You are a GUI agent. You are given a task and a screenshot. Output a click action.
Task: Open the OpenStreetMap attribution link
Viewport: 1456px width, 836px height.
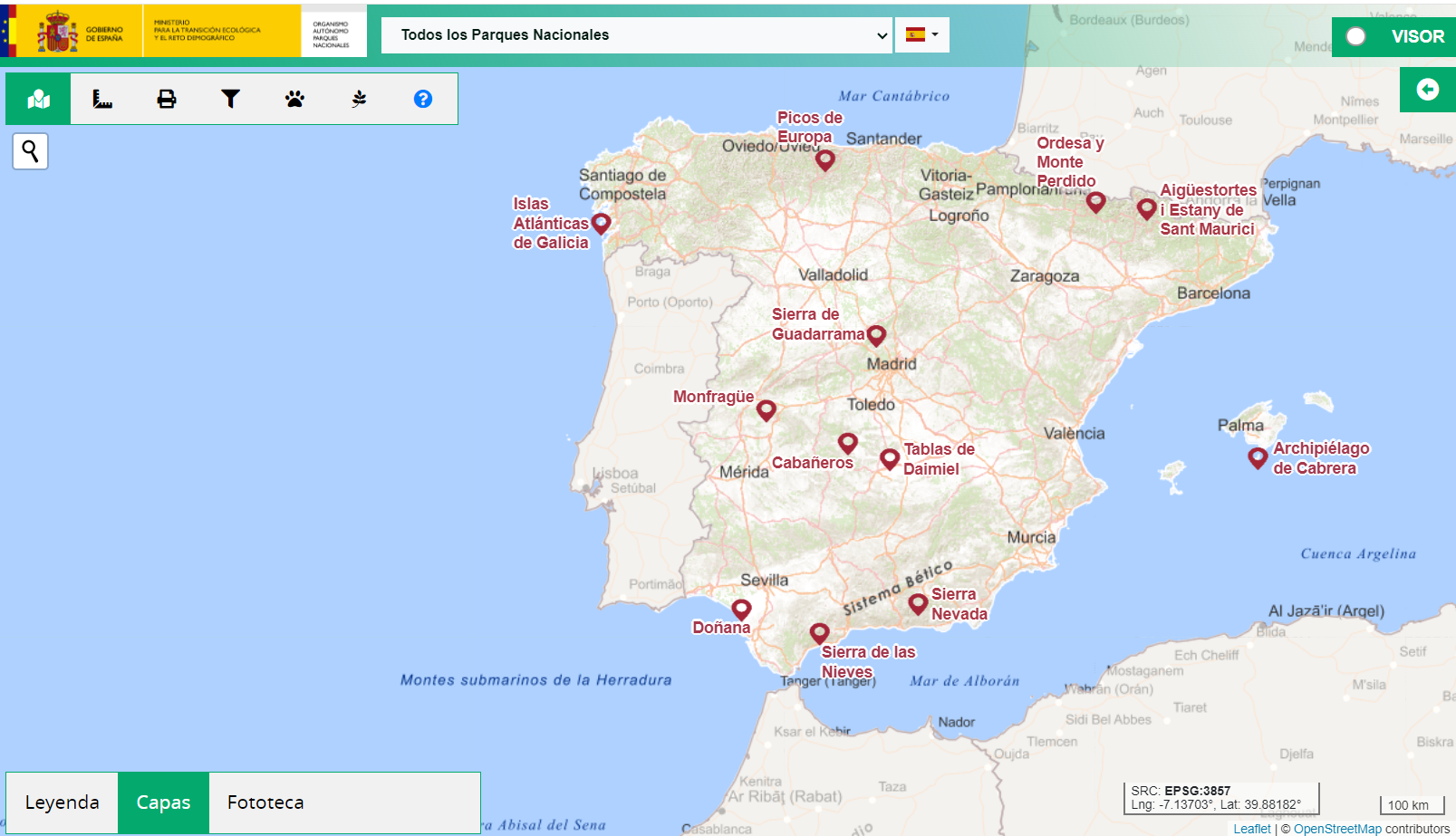pos(1337,829)
